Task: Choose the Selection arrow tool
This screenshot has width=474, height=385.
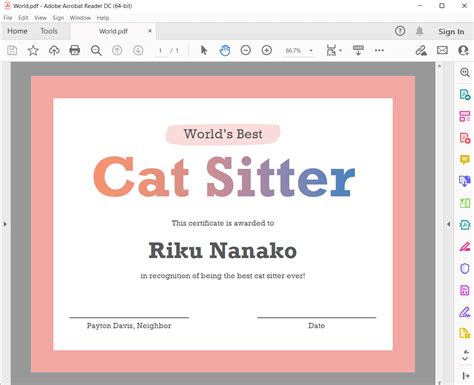Action: (x=204, y=50)
